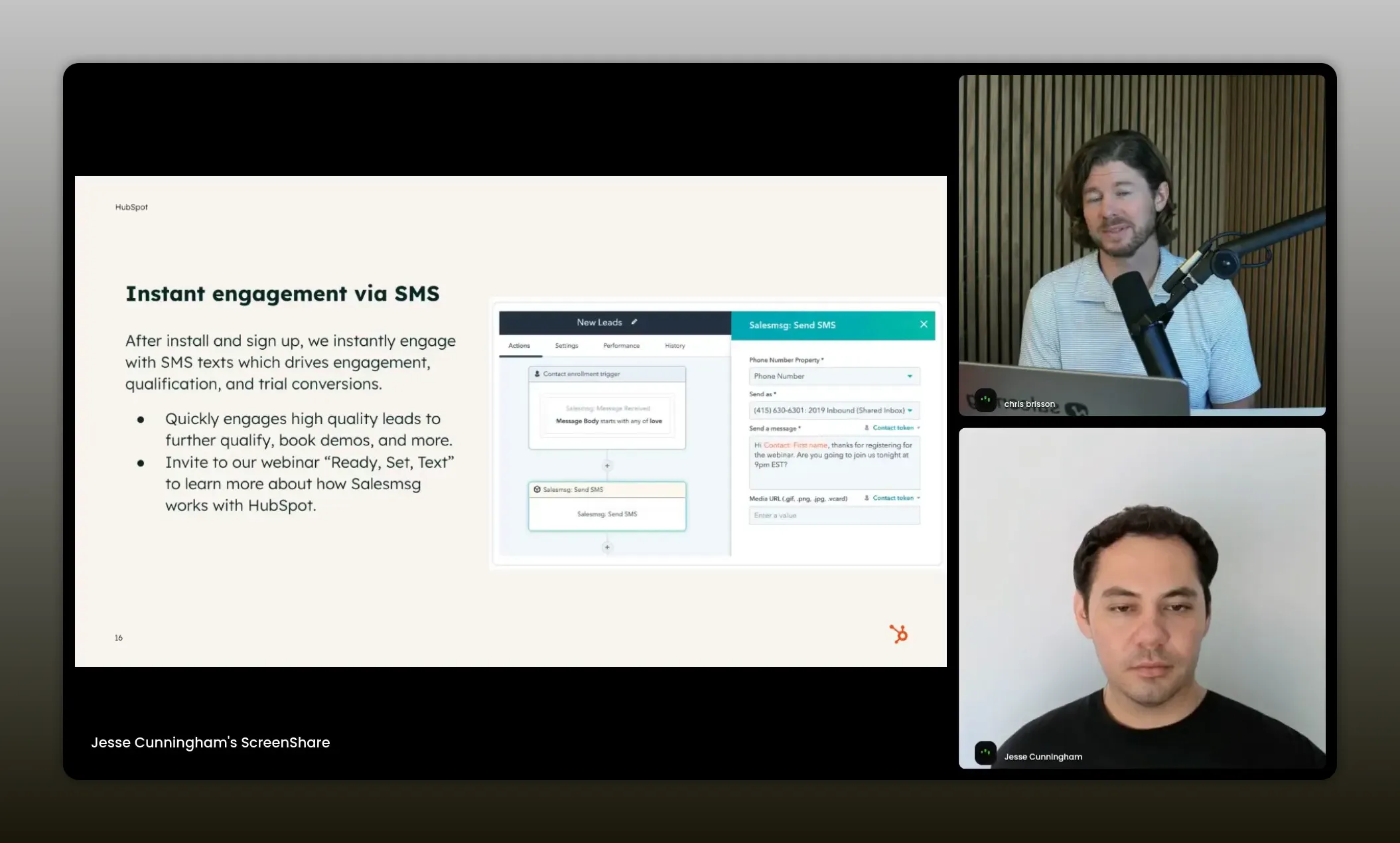Close the Salesmsg Send SMS panel
Viewport: 1400px width, 843px height.
(924, 325)
